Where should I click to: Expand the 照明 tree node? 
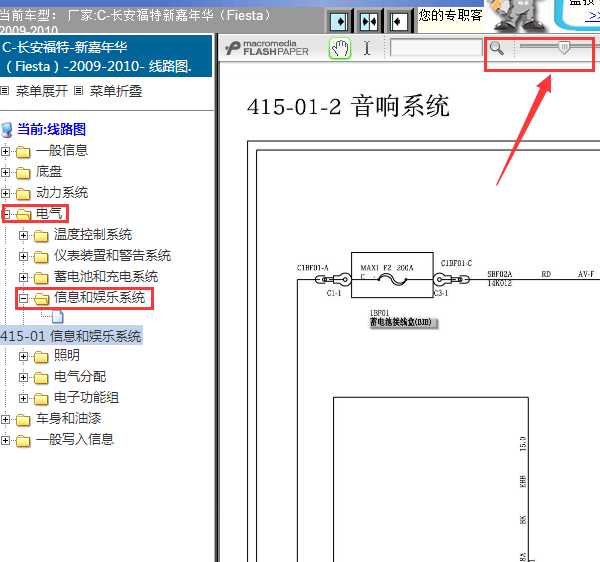pyautogui.click(x=23, y=357)
